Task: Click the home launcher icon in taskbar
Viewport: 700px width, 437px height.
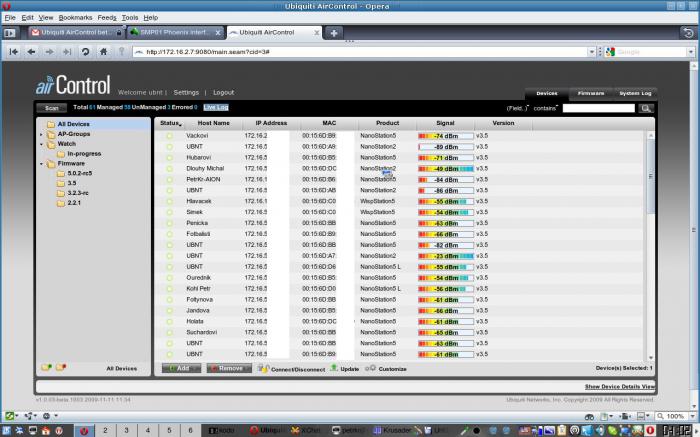Action: pyautogui.click(x=46, y=431)
